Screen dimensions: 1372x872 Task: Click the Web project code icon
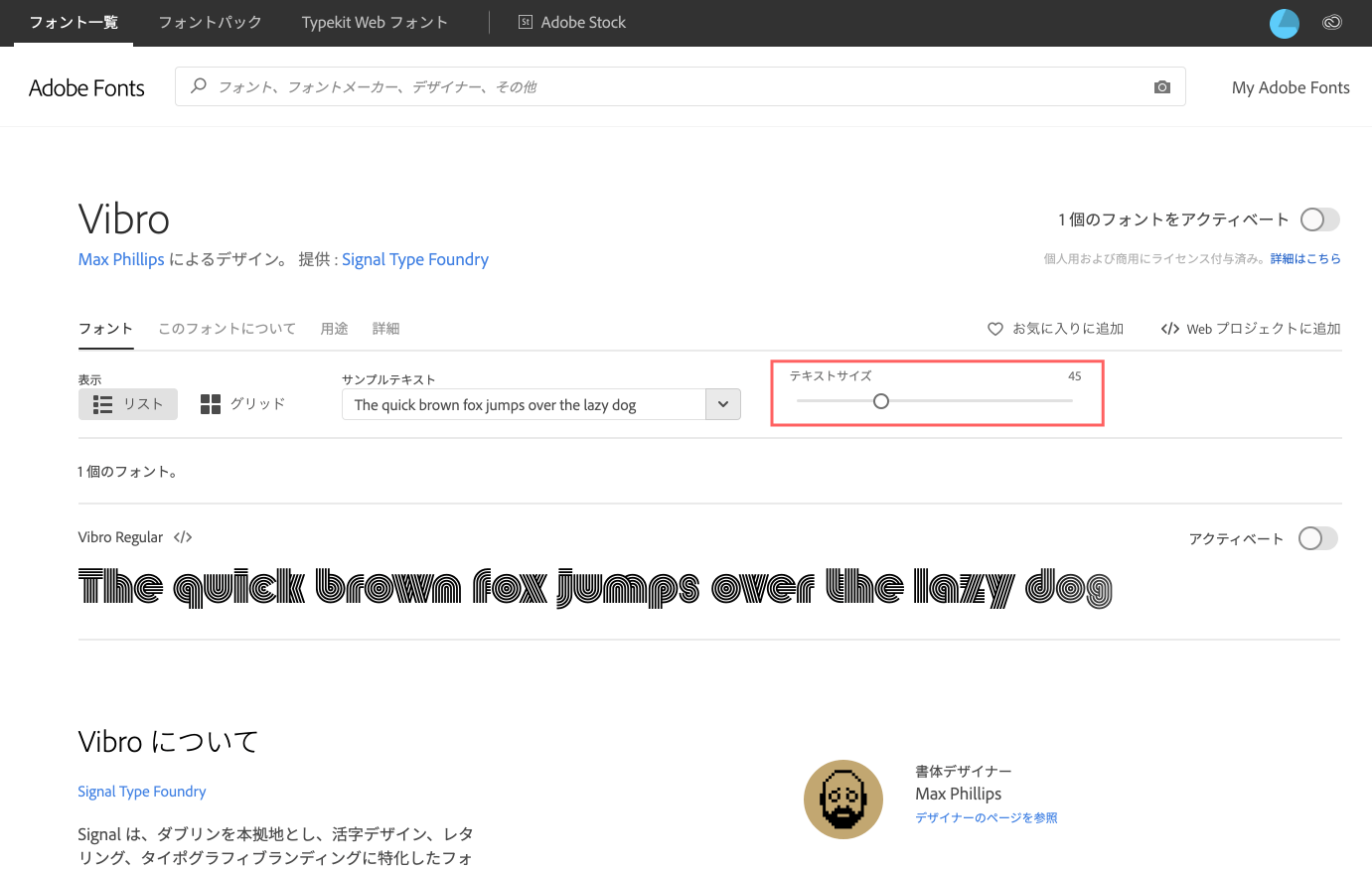[1170, 329]
